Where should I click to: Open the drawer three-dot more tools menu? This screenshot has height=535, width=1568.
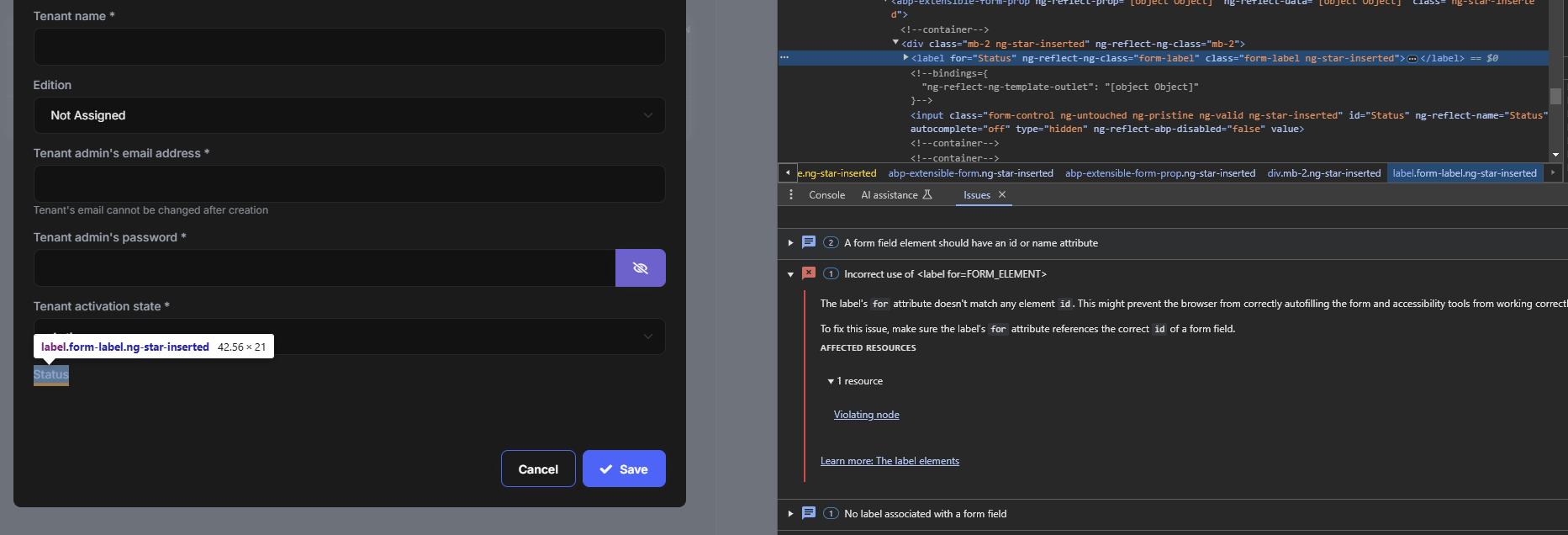click(x=790, y=195)
